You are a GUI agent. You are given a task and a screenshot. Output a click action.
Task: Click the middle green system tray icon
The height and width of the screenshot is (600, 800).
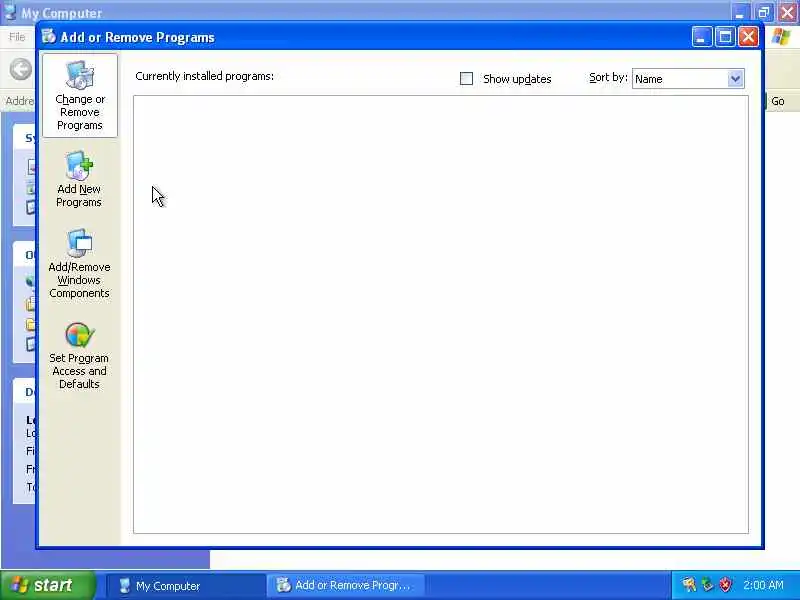click(707, 585)
